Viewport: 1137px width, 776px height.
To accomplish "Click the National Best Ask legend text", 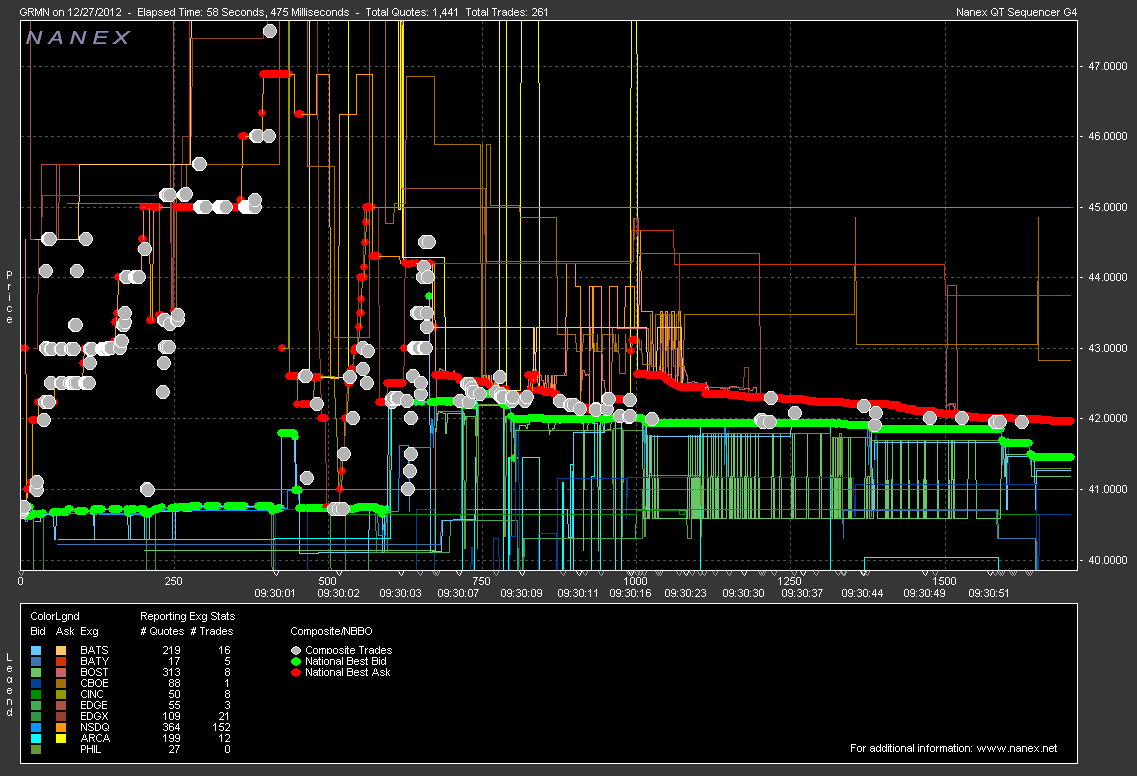I will coord(348,672).
